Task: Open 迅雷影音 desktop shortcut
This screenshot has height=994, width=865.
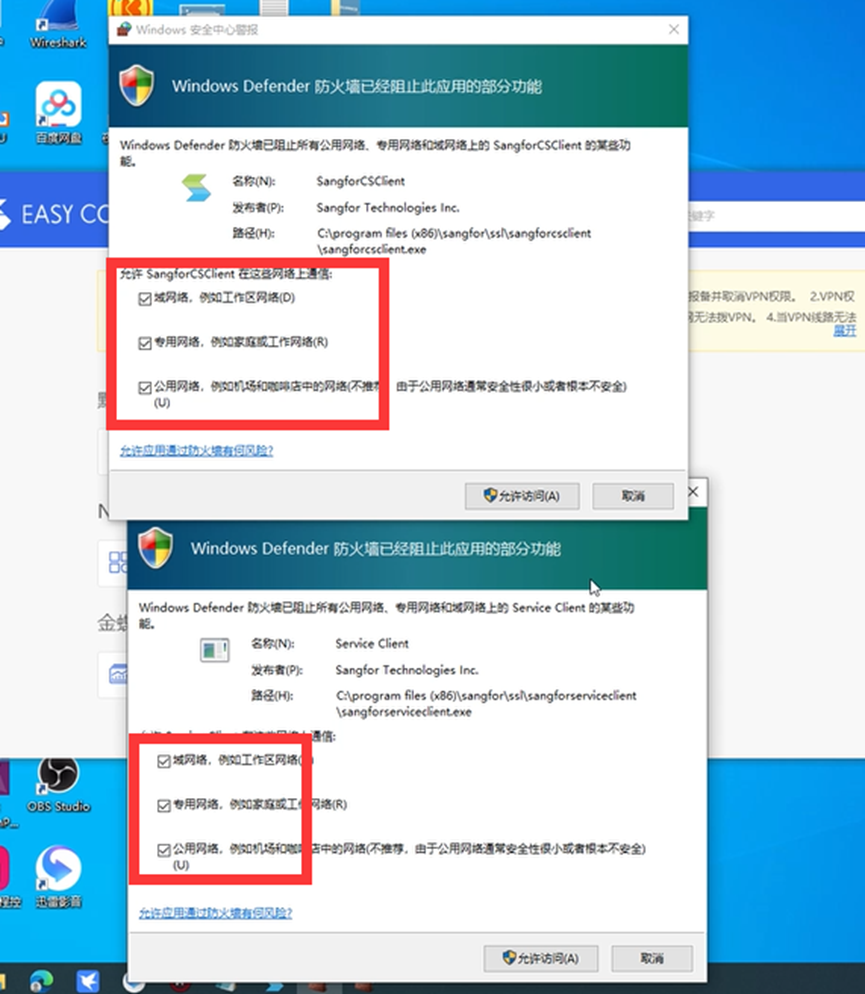Action: [58, 869]
